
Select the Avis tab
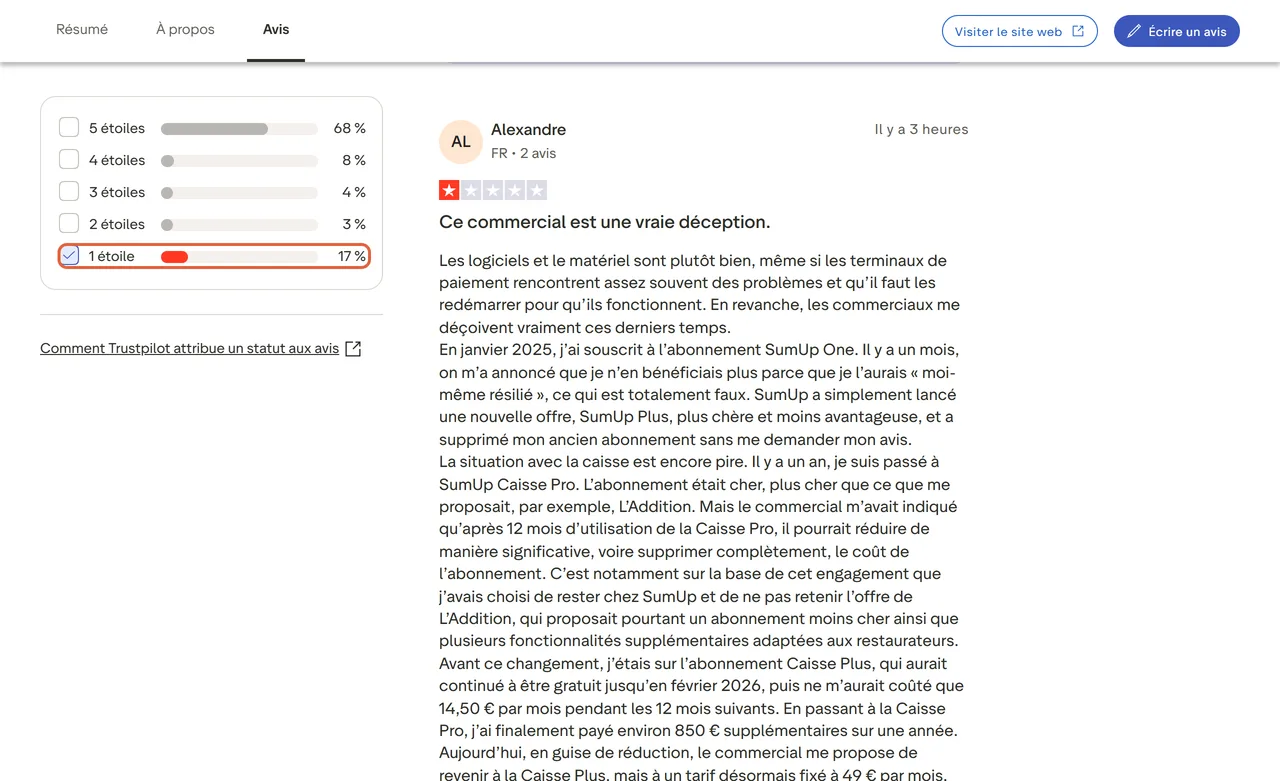click(276, 30)
